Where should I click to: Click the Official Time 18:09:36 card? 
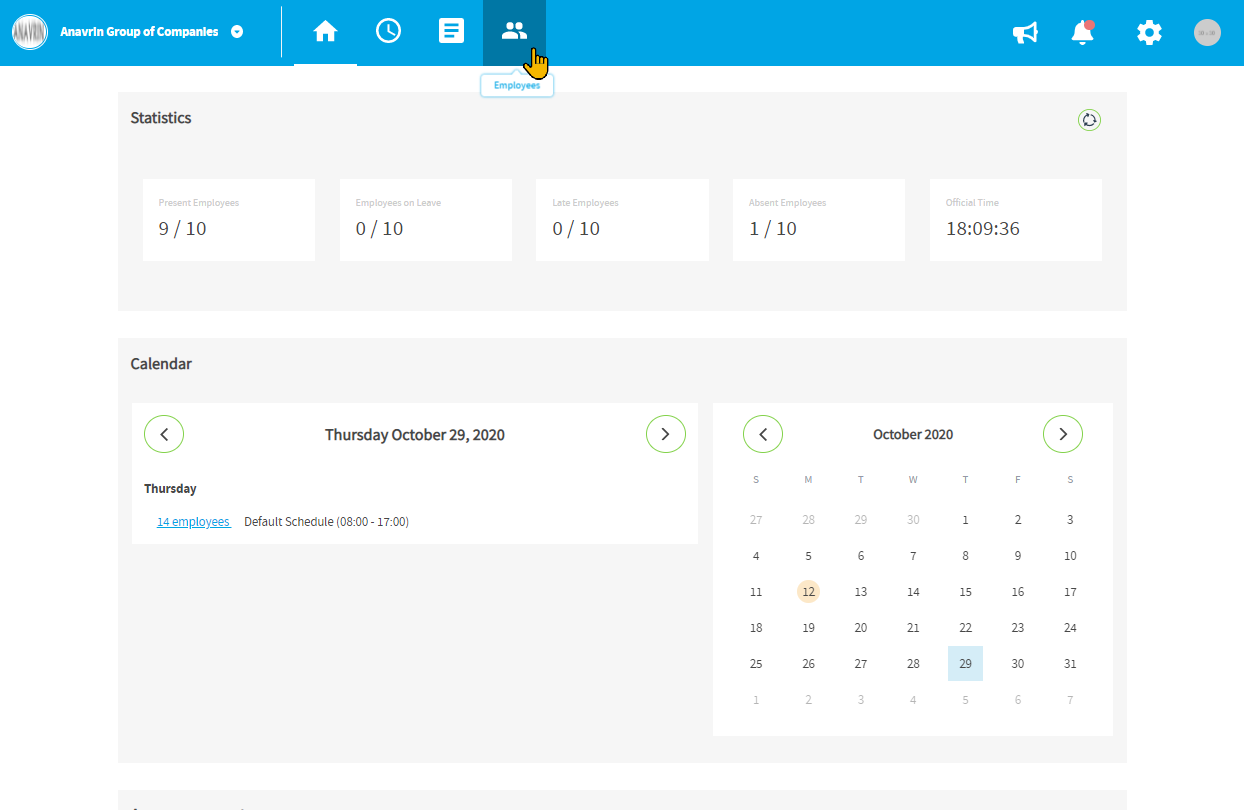1016,220
